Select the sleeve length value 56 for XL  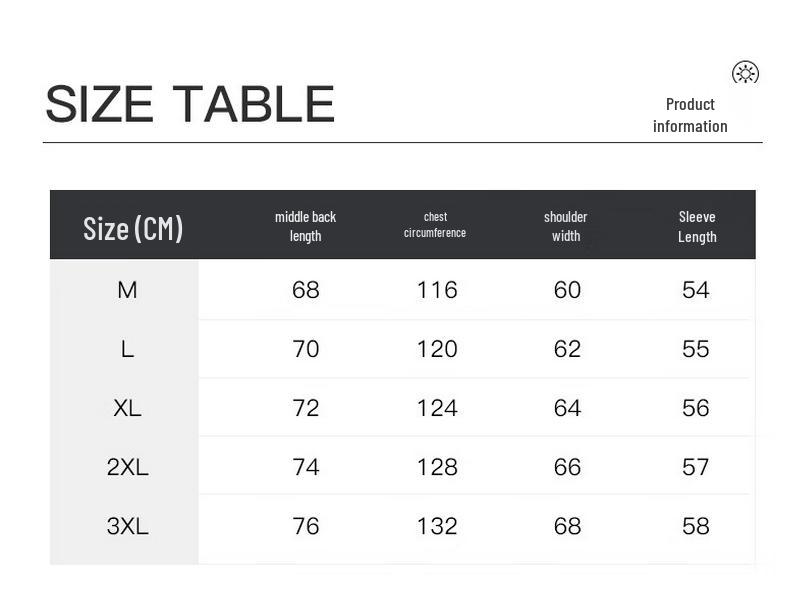[695, 408]
